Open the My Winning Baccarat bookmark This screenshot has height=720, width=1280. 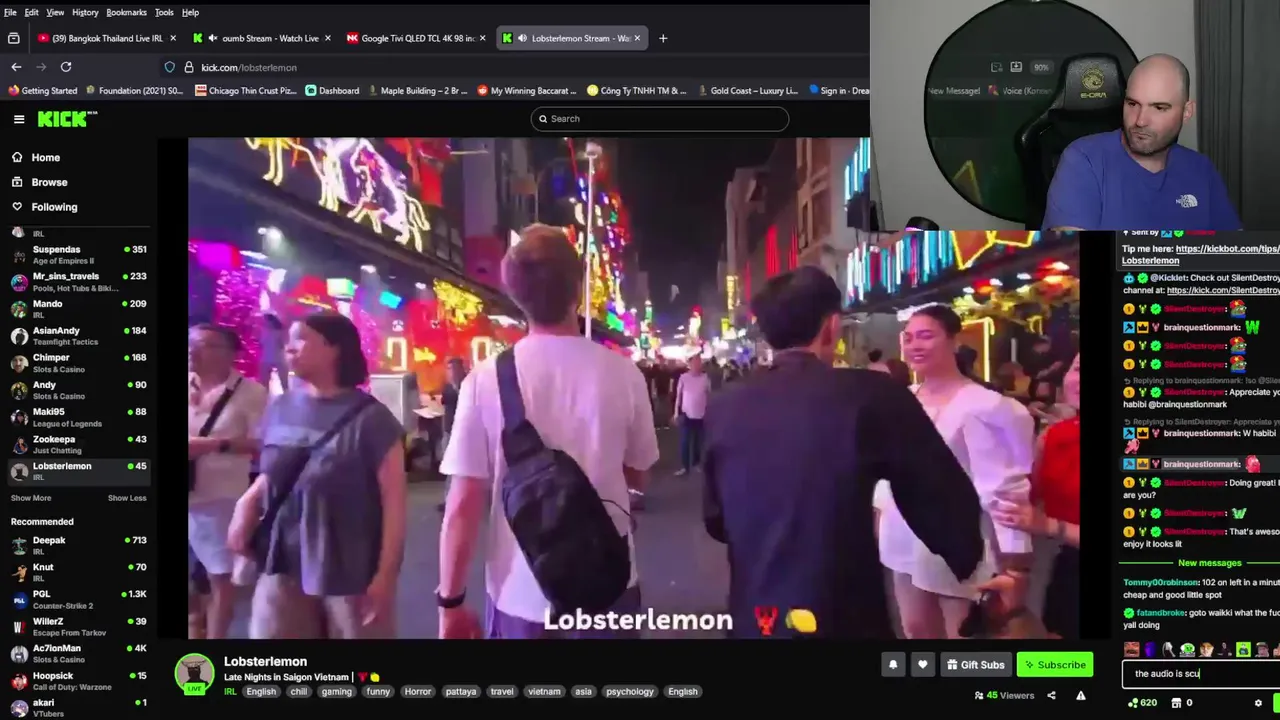click(x=527, y=90)
